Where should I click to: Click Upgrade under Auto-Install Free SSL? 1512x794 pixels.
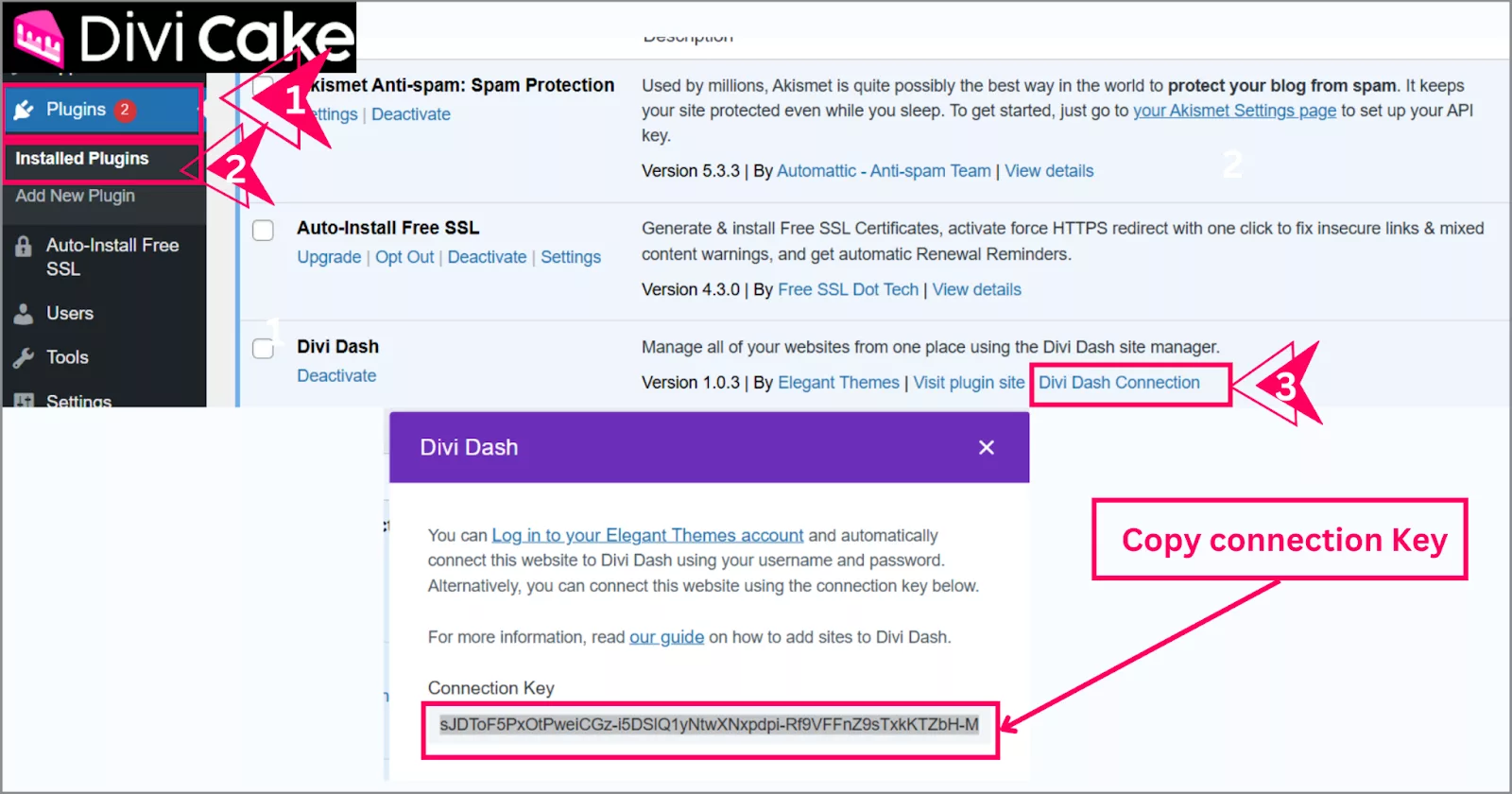coord(329,257)
